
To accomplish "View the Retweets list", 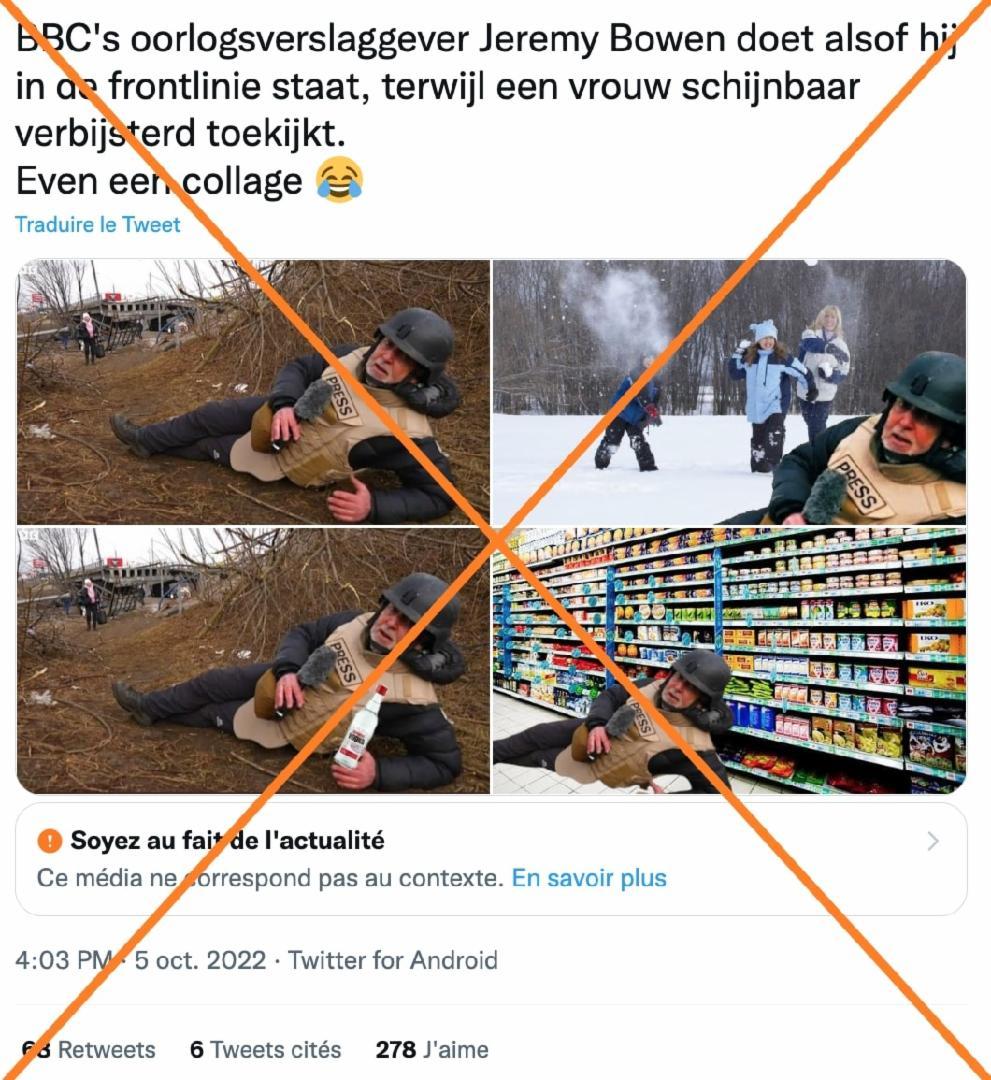I will [x=89, y=1050].
